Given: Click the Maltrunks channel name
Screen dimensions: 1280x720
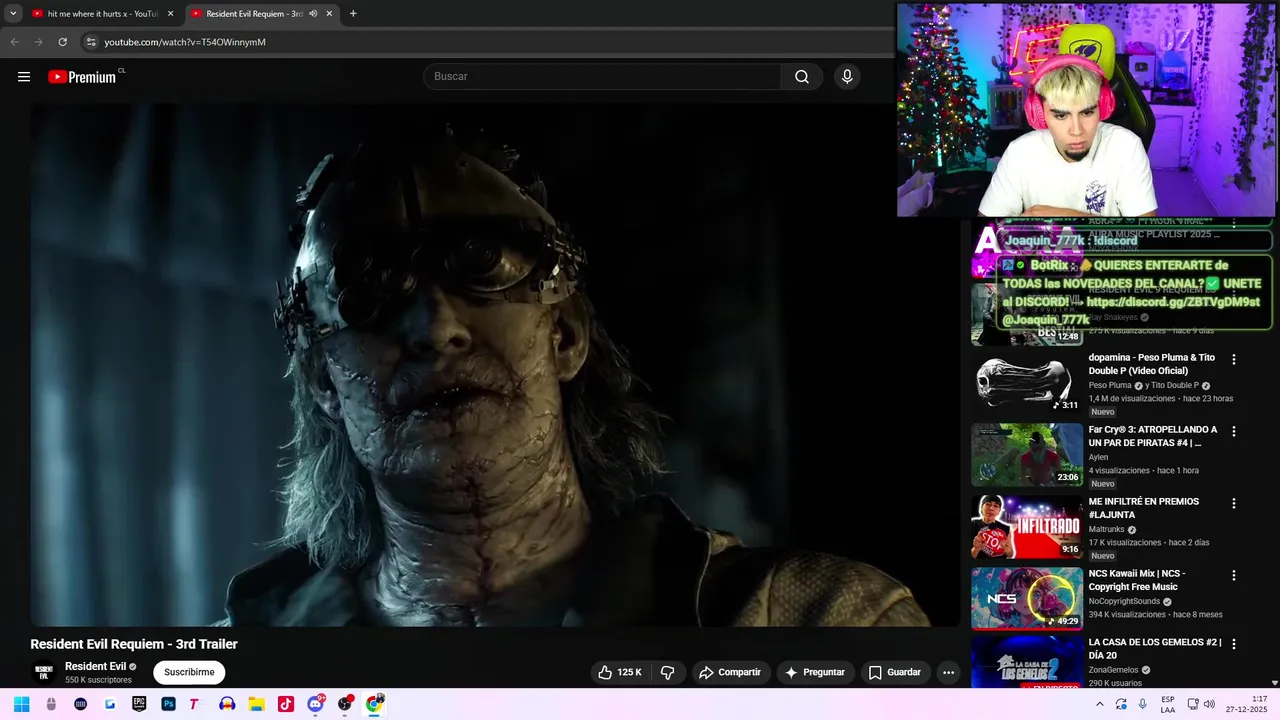Looking at the screenshot, I should 1107,529.
